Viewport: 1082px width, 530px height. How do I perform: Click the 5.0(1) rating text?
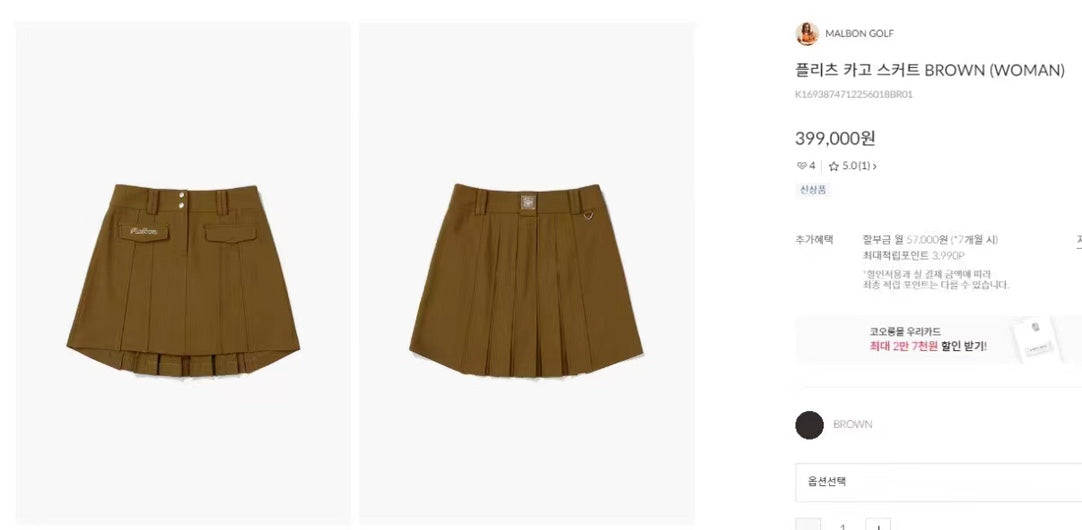tap(856, 166)
